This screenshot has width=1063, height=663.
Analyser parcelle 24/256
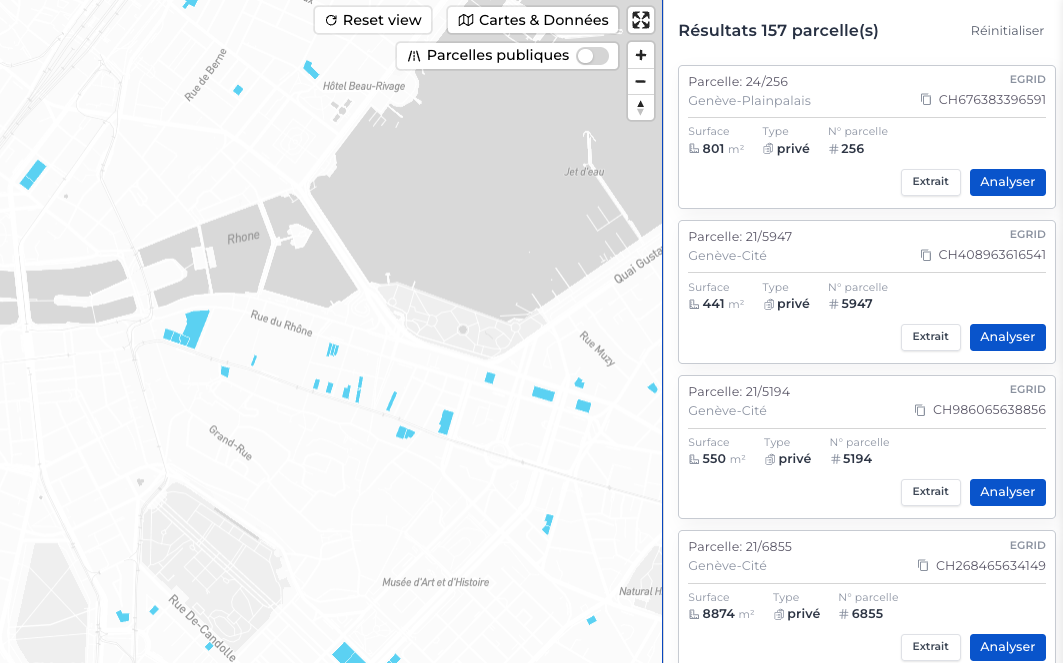pos(1007,182)
